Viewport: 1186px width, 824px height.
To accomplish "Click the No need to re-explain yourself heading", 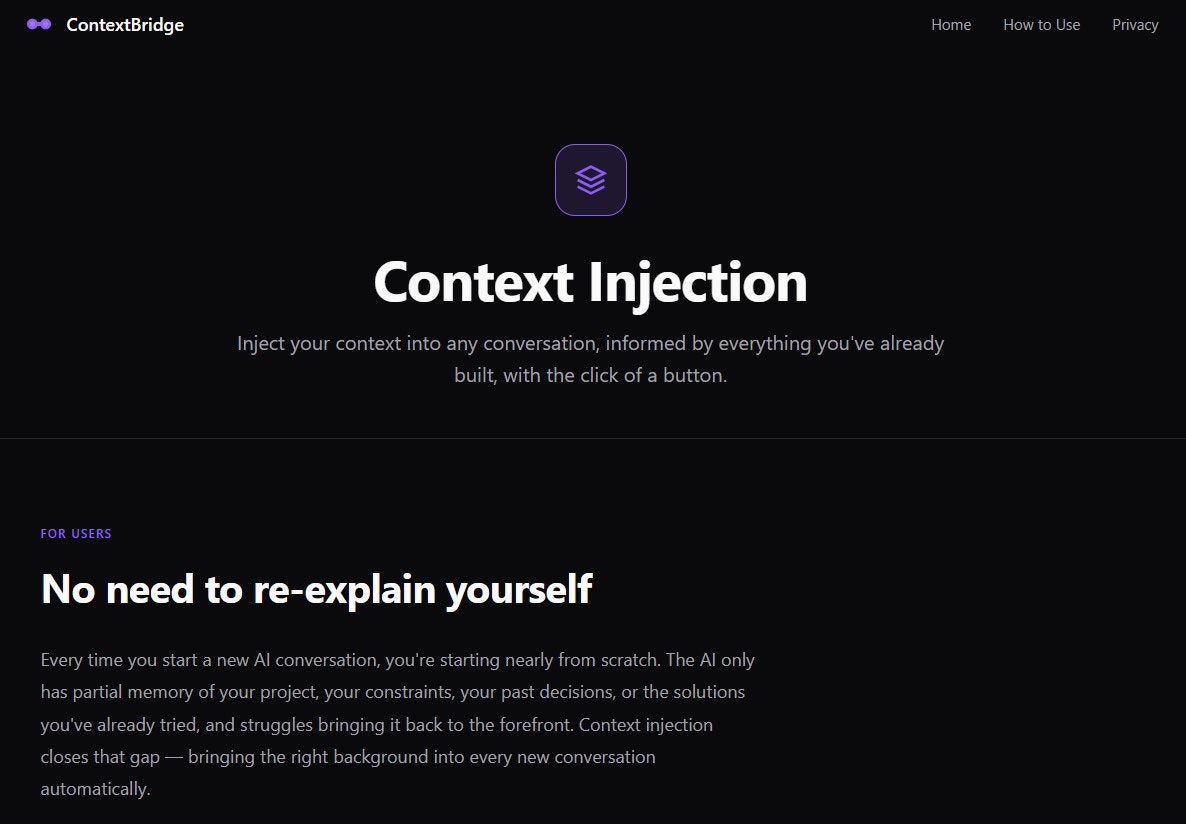I will point(316,589).
